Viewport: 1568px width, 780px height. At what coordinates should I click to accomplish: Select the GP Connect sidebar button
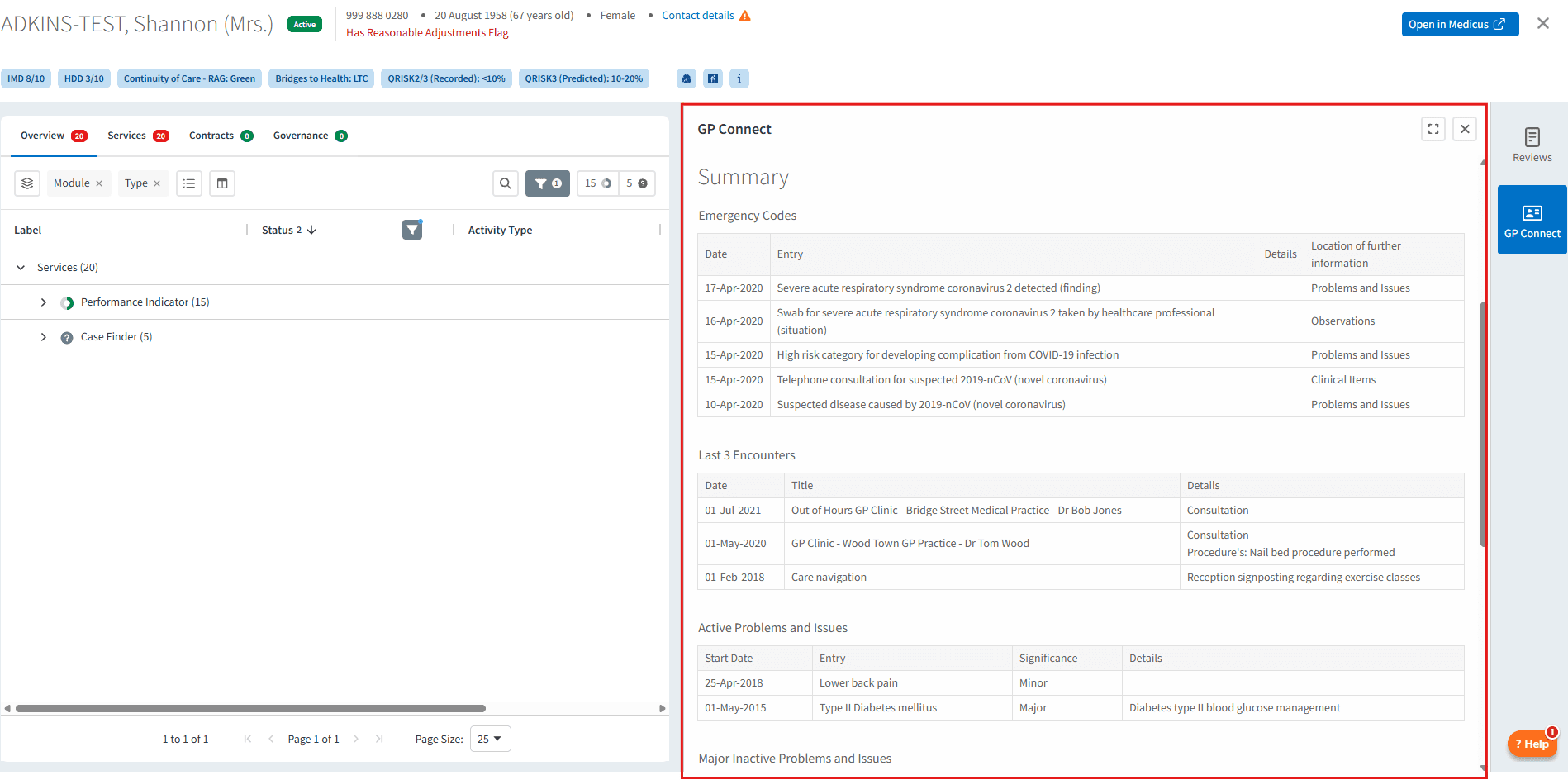click(x=1532, y=220)
